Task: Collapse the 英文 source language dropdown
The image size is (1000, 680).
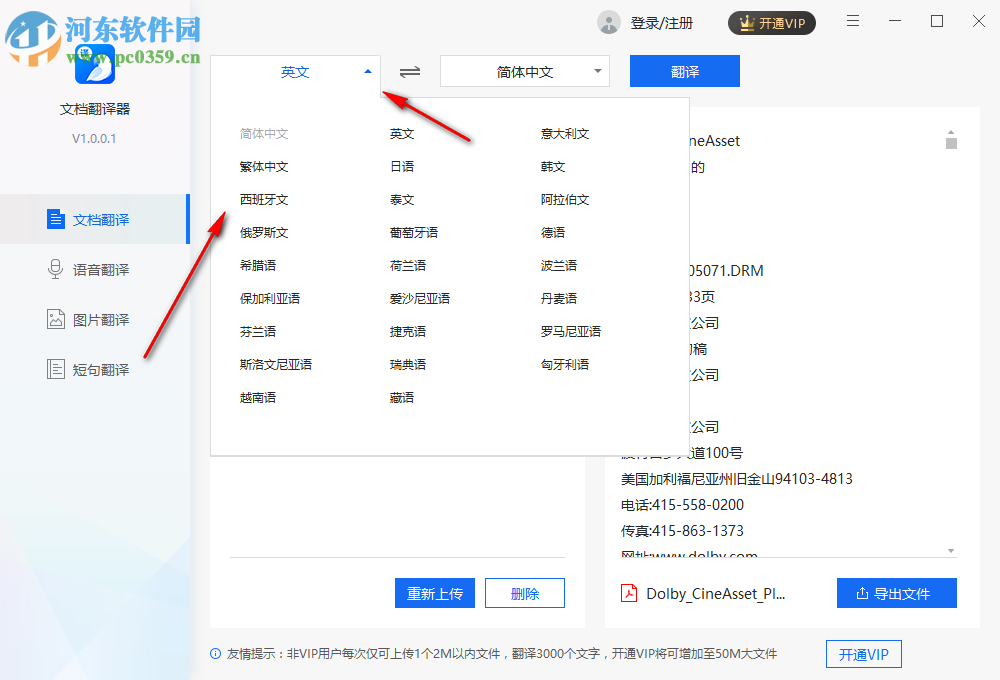Action: (x=367, y=71)
